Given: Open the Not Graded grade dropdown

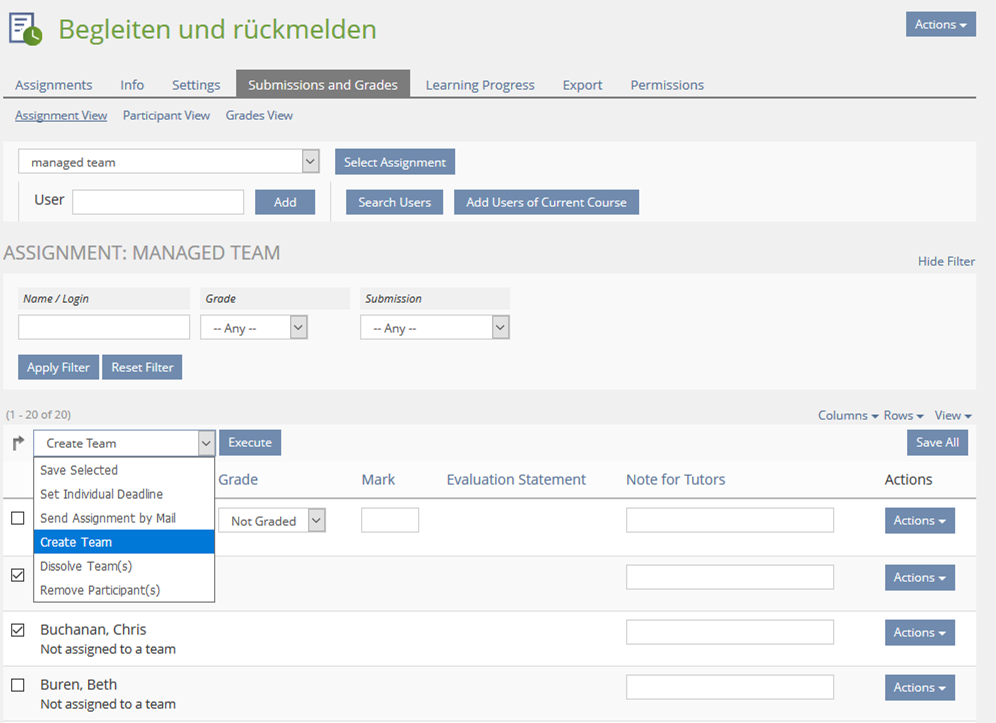Looking at the screenshot, I should pos(272,521).
